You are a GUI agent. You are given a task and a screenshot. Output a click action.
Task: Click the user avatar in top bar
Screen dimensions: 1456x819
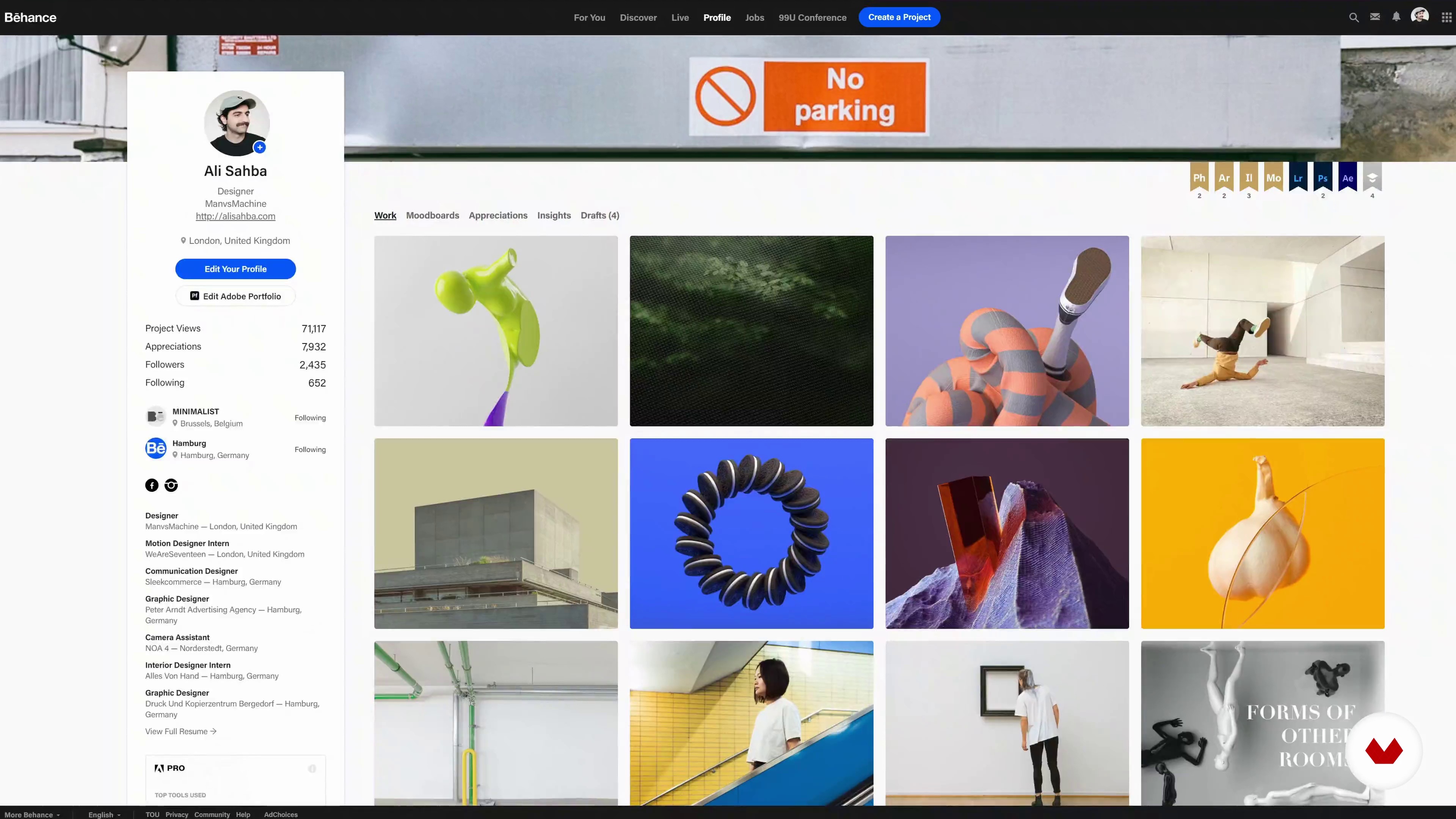(x=1420, y=16)
